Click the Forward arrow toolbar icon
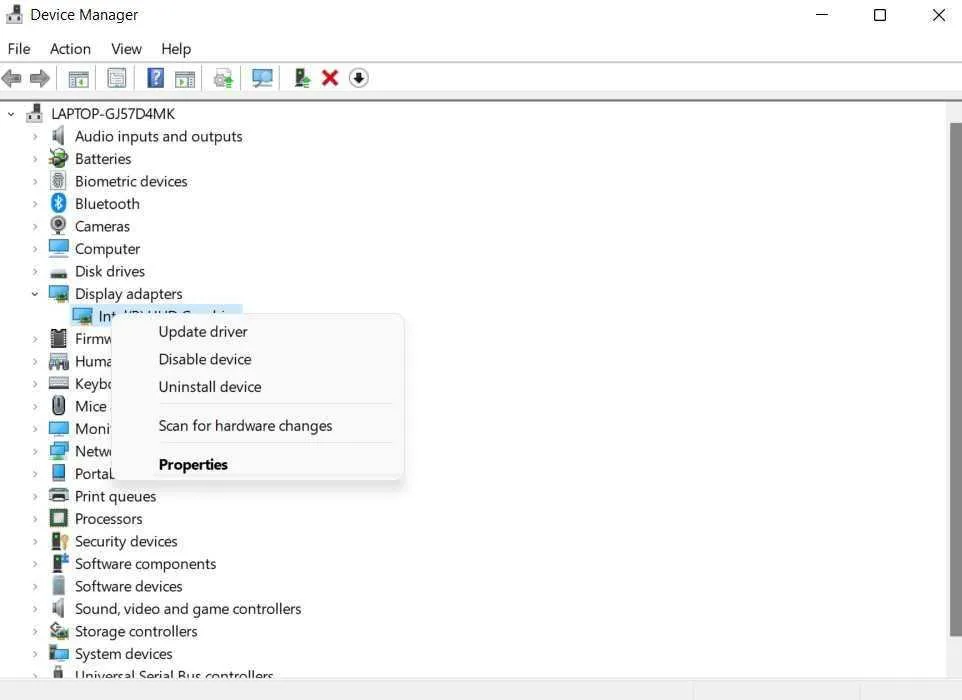Image resolution: width=962 pixels, height=700 pixels. coord(39,78)
